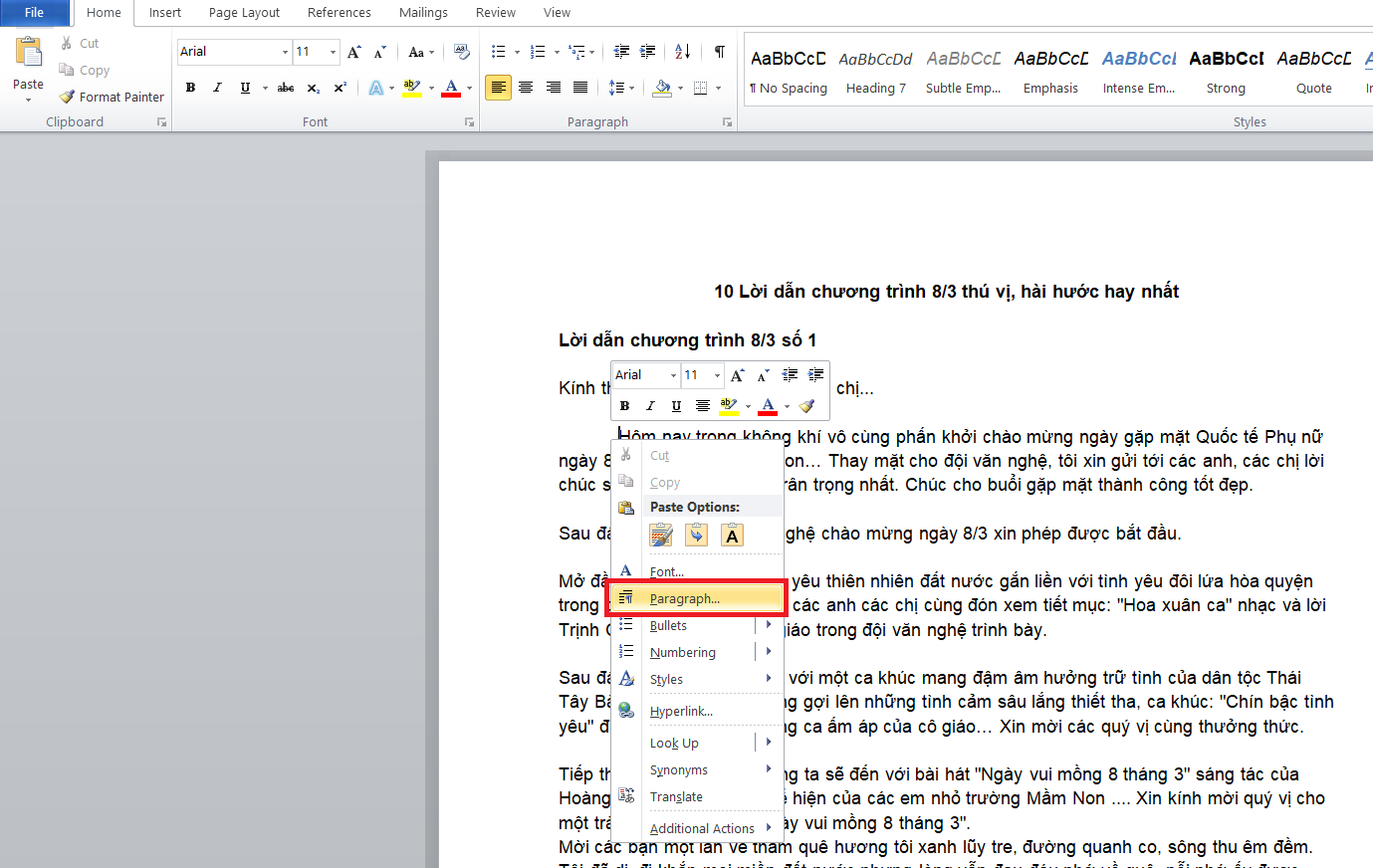Show paragraph marks with pilcrow icon
Image resolution: width=1373 pixels, height=868 pixels.
click(x=719, y=52)
